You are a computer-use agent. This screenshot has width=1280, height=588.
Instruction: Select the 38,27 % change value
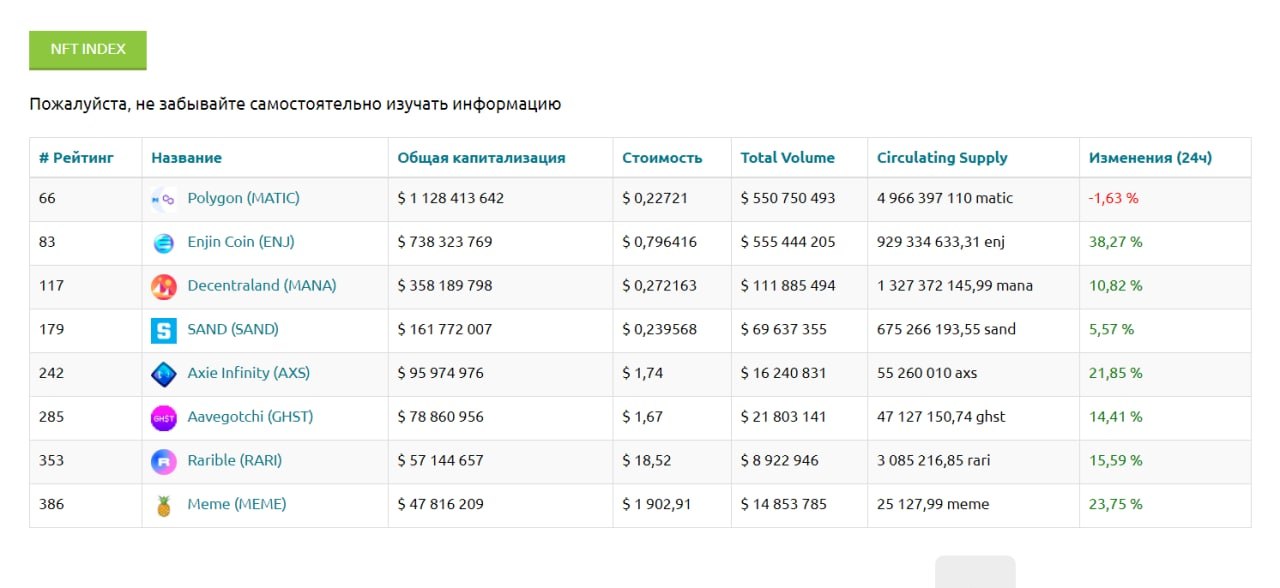pyautogui.click(x=1115, y=242)
